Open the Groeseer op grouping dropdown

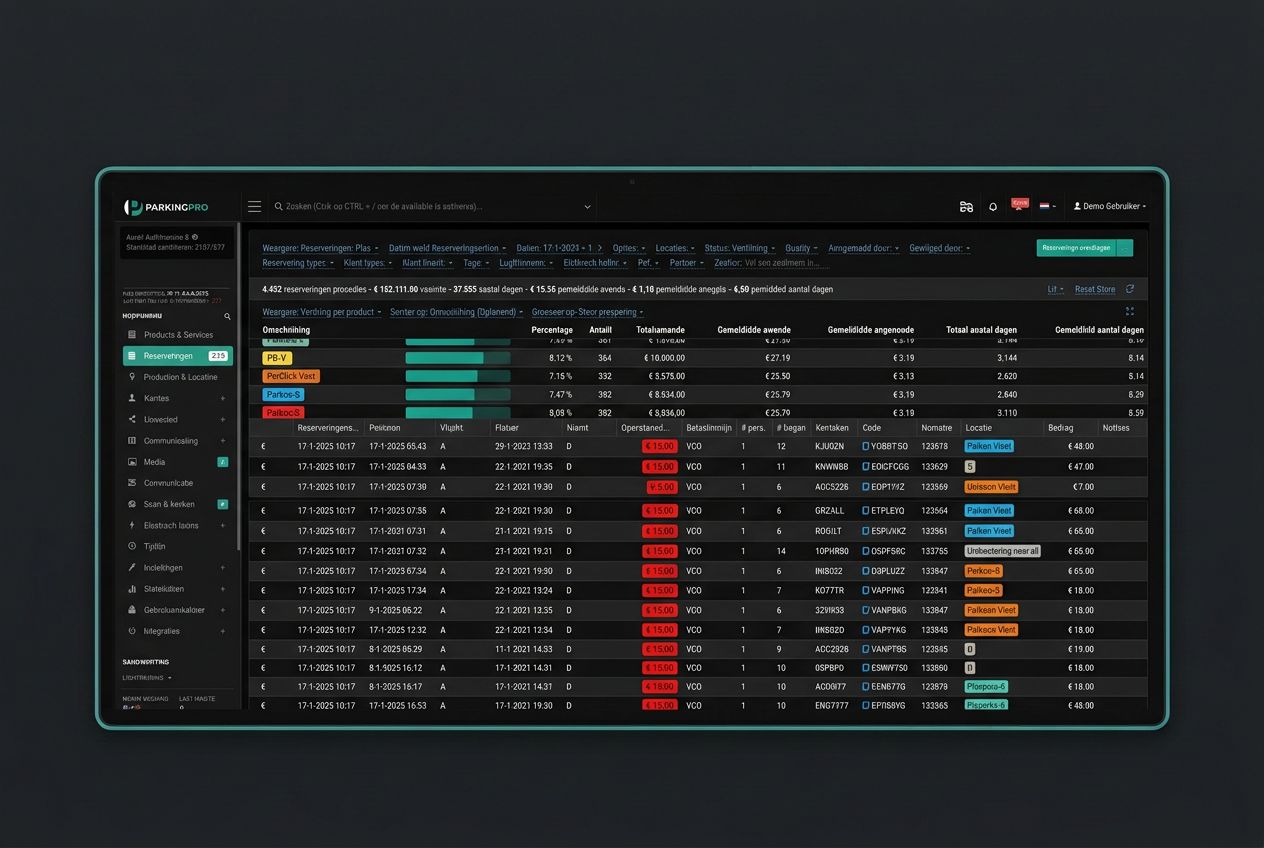[x=587, y=312]
